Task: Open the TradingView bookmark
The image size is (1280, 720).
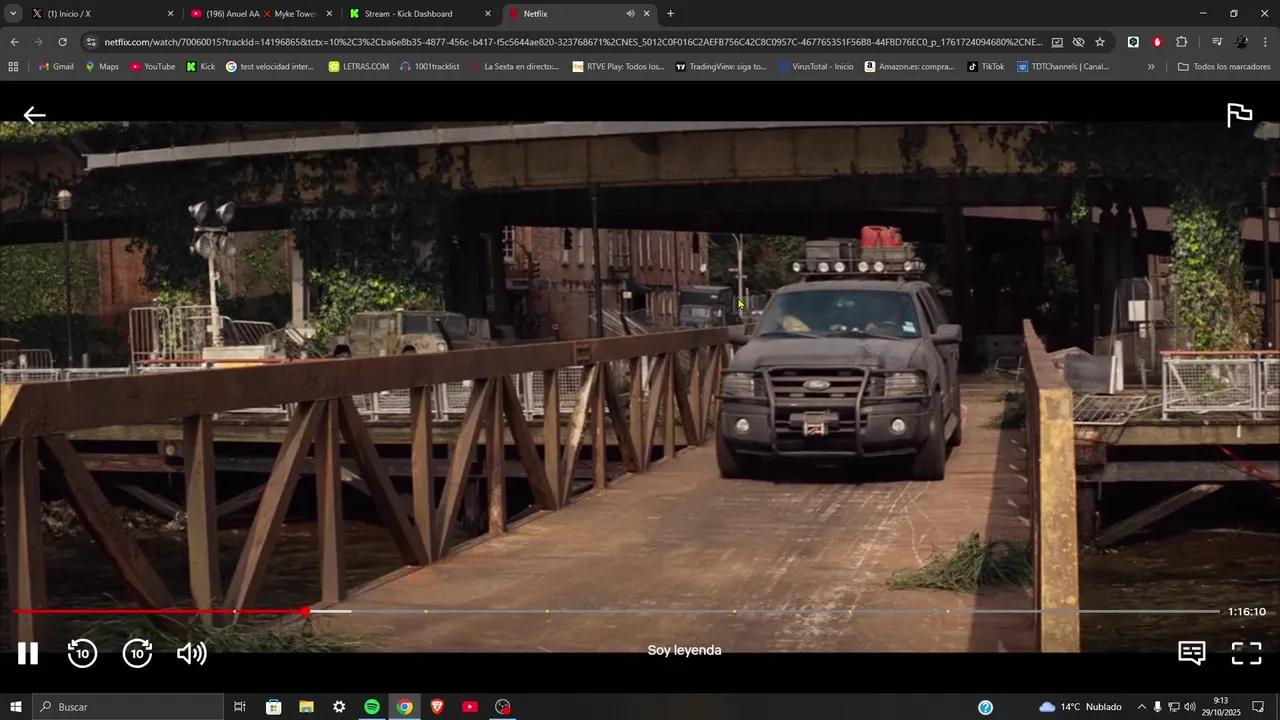Action: coord(721,66)
